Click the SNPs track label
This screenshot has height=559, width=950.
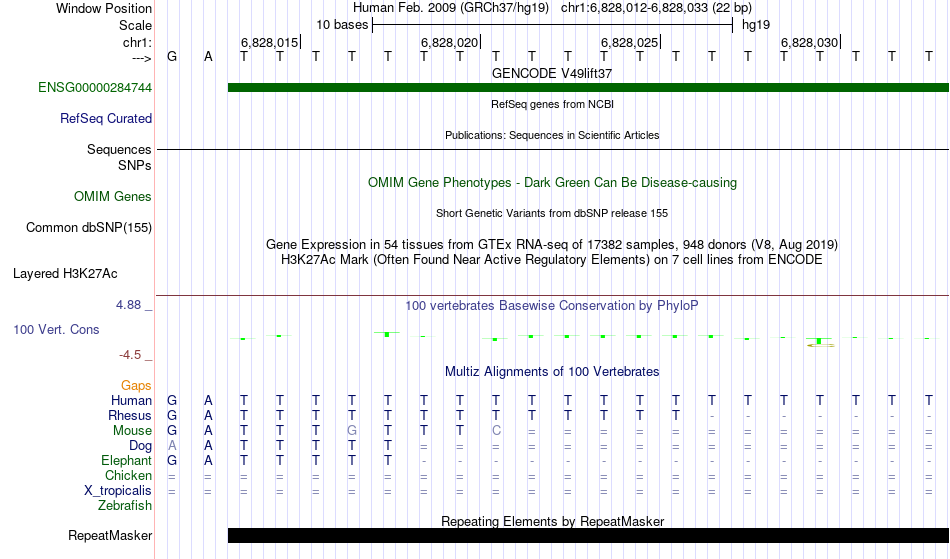click(x=135, y=165)
